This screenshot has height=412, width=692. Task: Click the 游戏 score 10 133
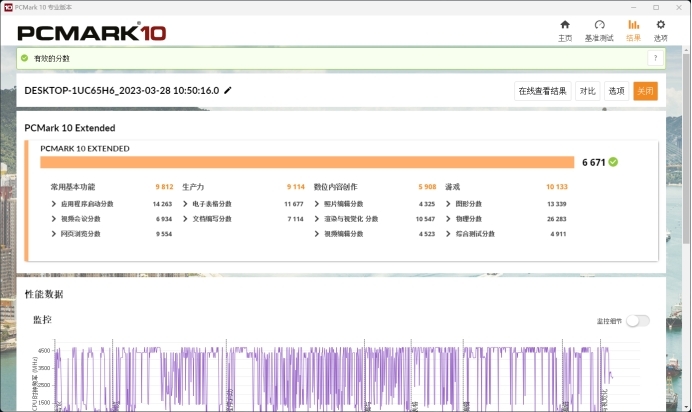click(x=557, y=187)
